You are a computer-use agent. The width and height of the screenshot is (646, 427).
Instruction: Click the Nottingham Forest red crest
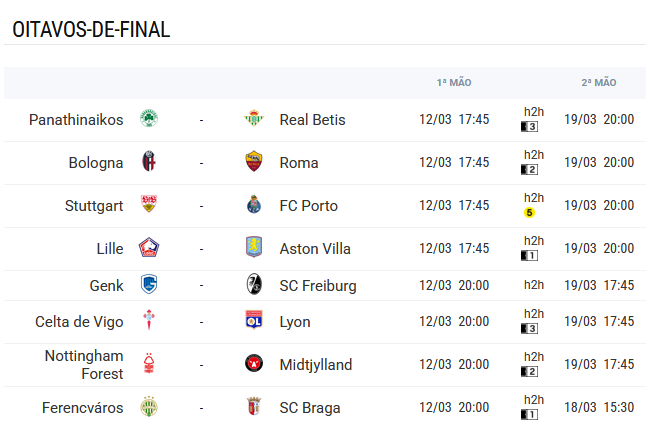[x=149, y=364]
